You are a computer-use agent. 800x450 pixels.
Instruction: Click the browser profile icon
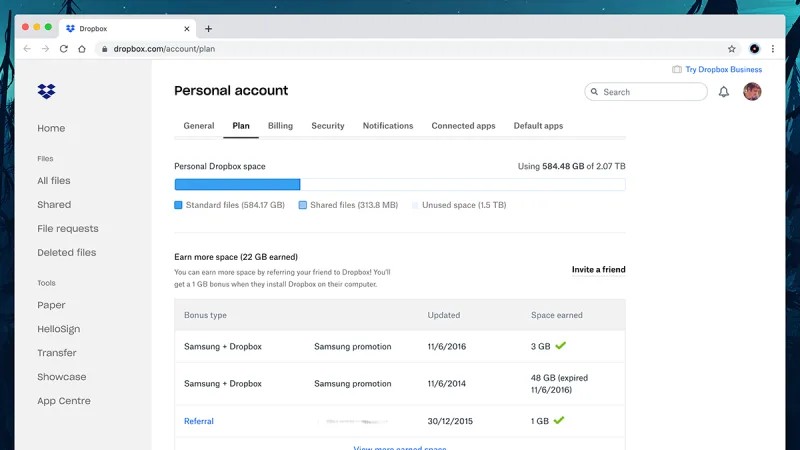(754, 49)
